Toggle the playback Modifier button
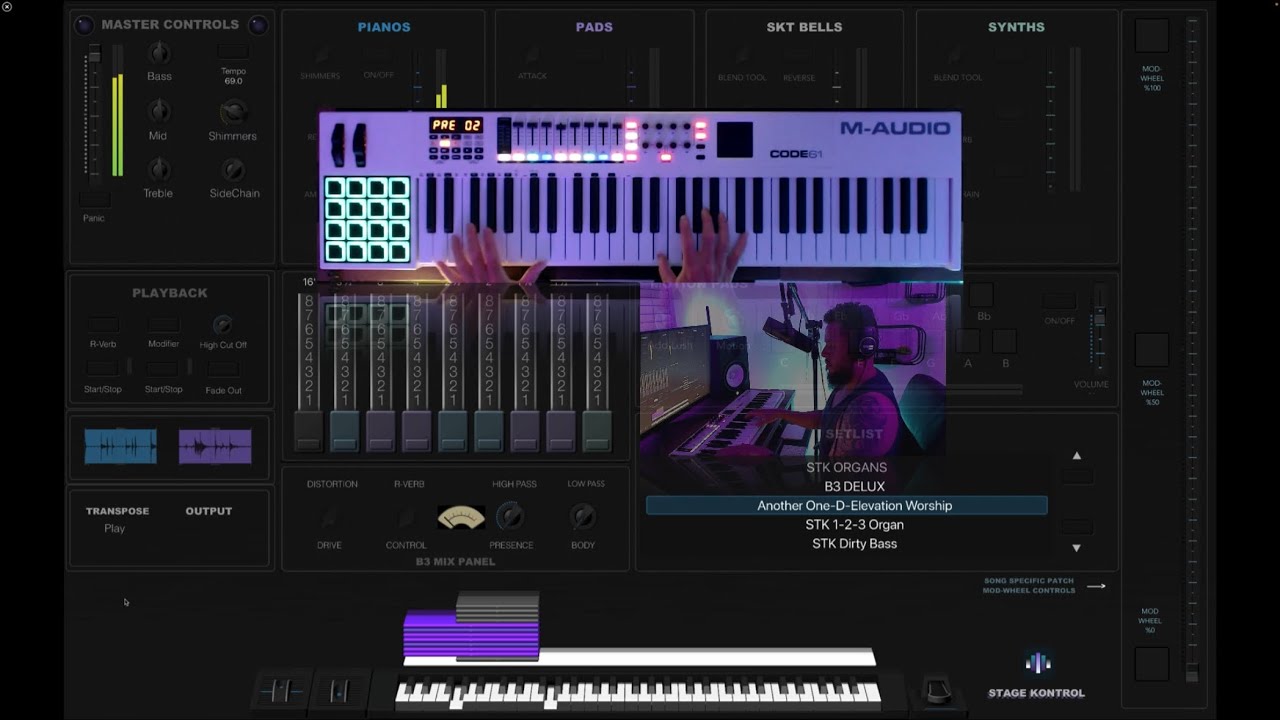Screen dimensions: 1280x720 pos(164,325)
